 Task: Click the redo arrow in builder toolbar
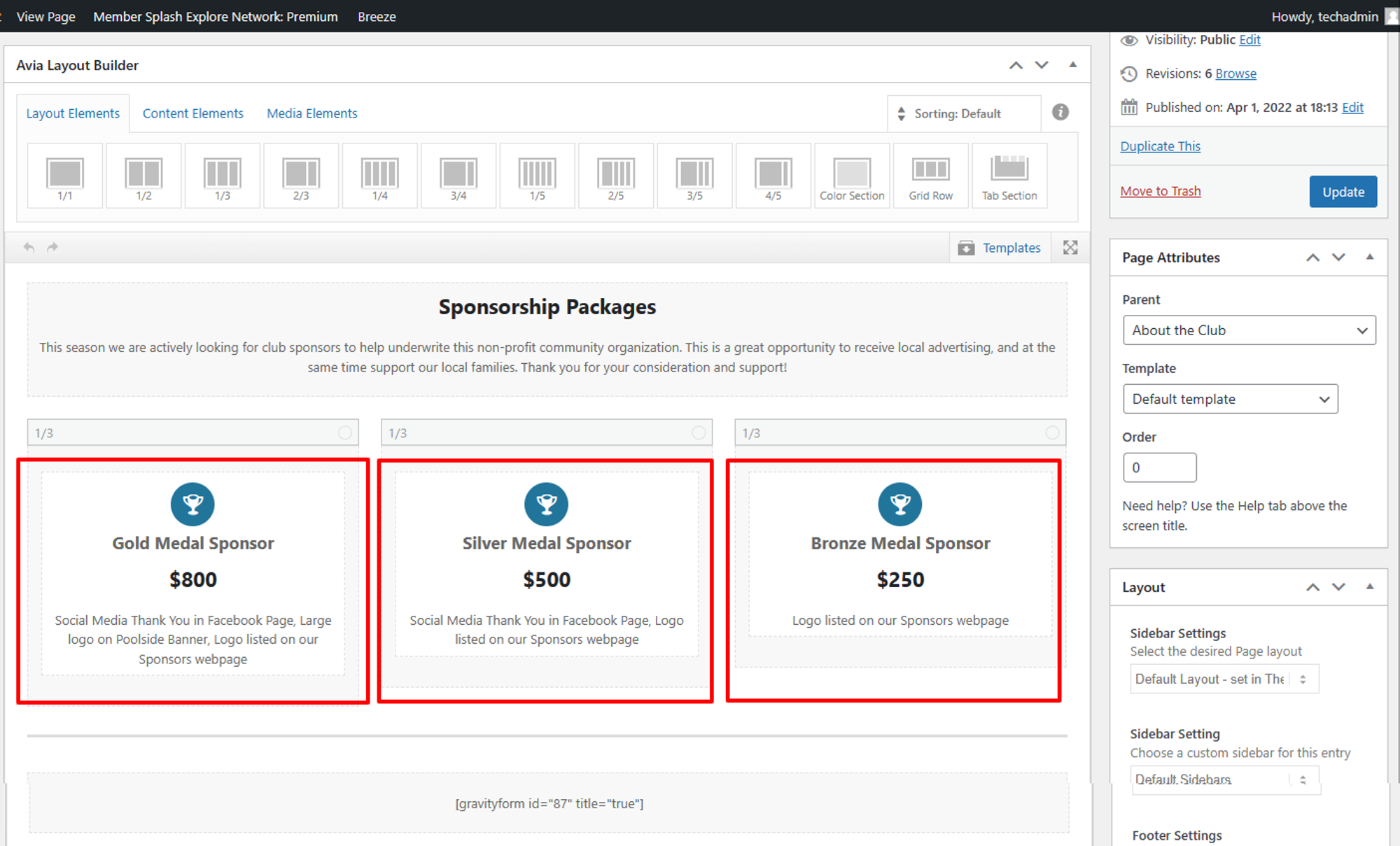pos(52,248)
